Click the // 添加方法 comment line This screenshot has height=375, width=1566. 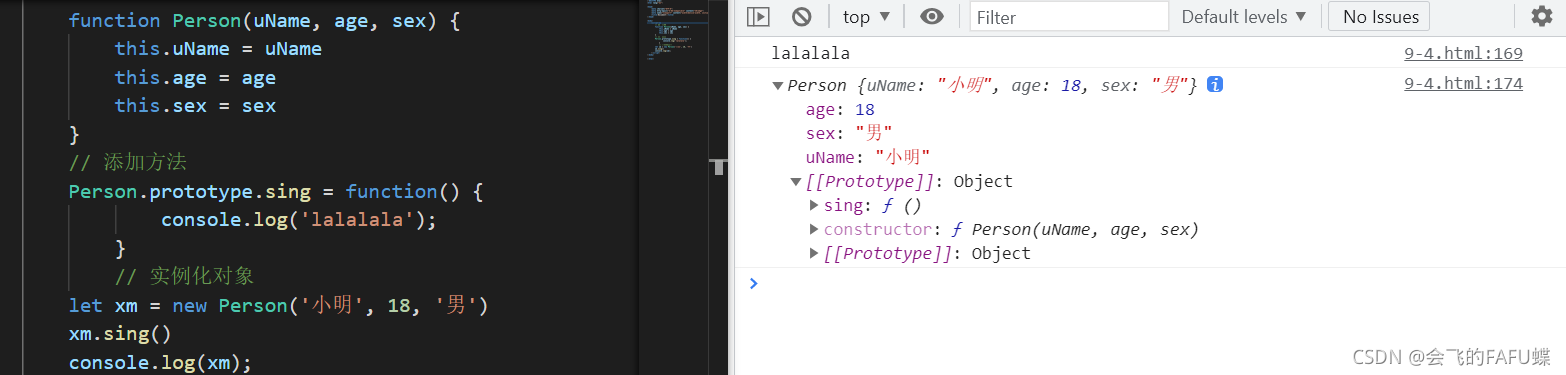click(x=128, y=163)
